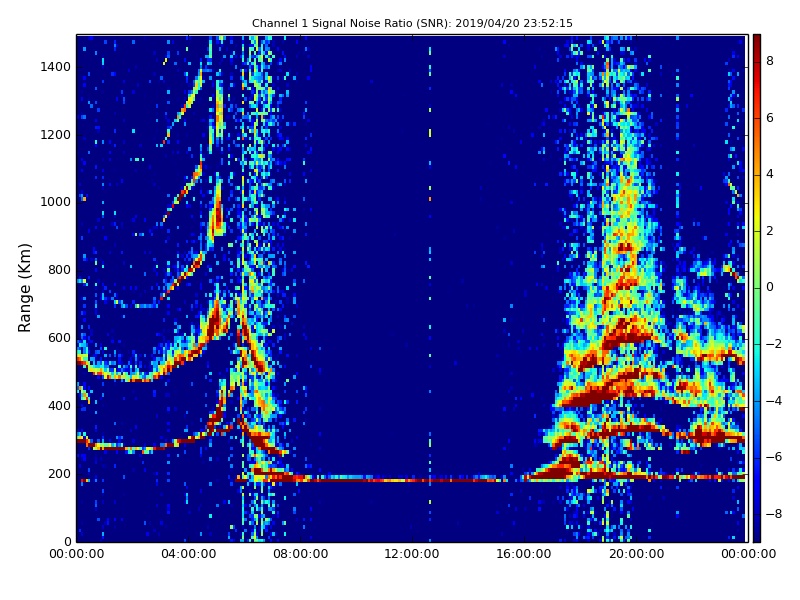Click the 16:00:00 time tick label

click(524, 554)
